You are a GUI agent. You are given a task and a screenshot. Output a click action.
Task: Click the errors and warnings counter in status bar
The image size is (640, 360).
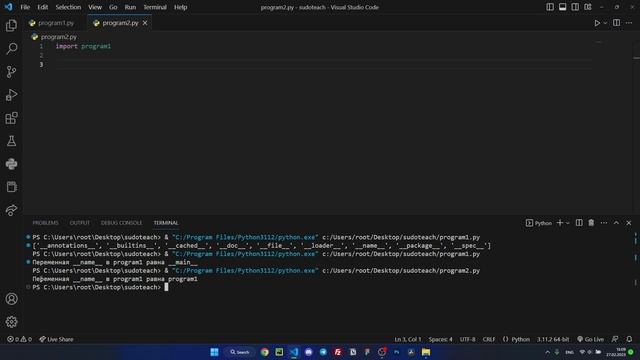[x=19, y=339]
